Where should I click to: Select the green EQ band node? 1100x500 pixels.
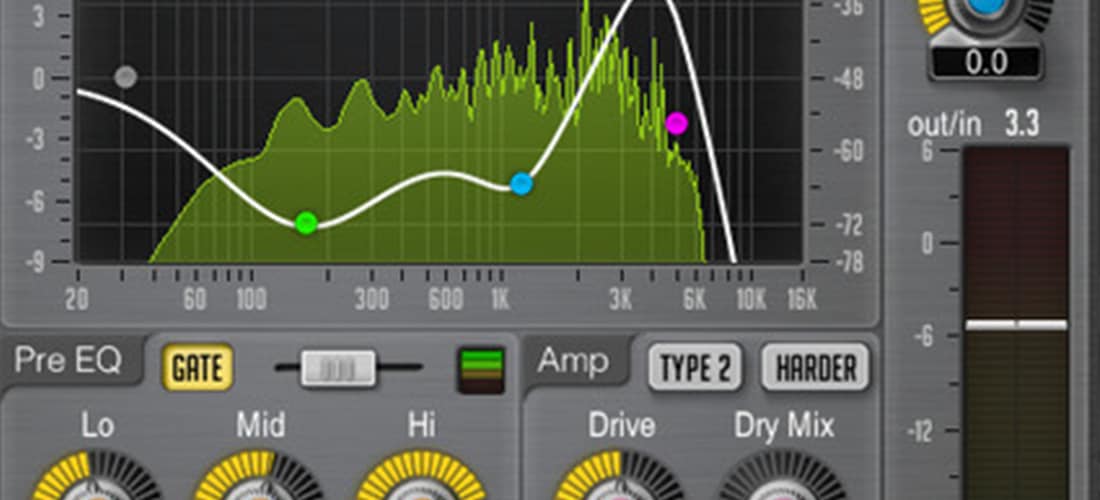tap(307, 223)
